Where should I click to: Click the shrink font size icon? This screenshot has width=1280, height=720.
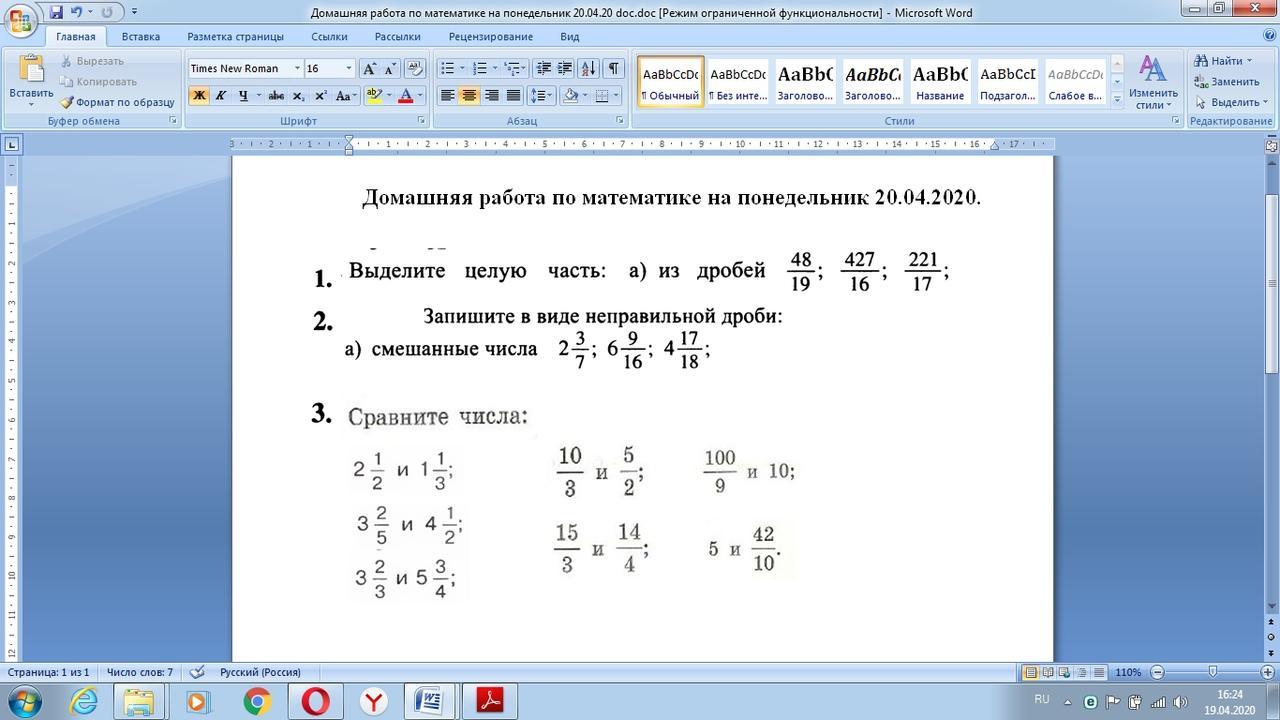[389, 69]
